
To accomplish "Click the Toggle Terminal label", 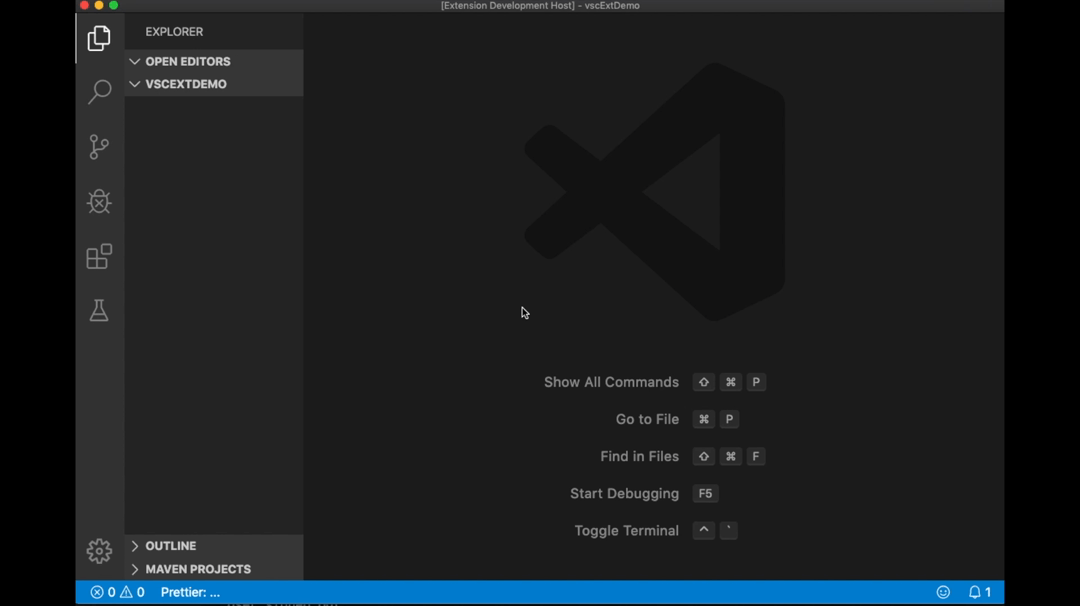I will (627, 531).
